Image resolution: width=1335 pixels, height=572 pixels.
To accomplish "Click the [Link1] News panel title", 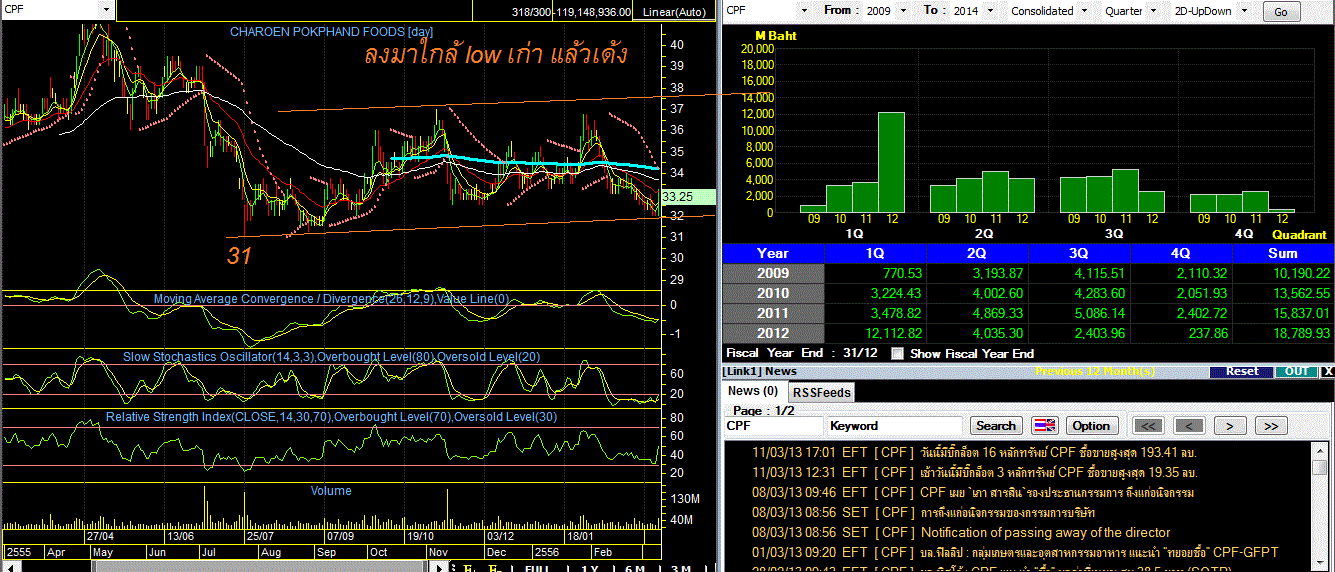I will click(x=761, y=372).
